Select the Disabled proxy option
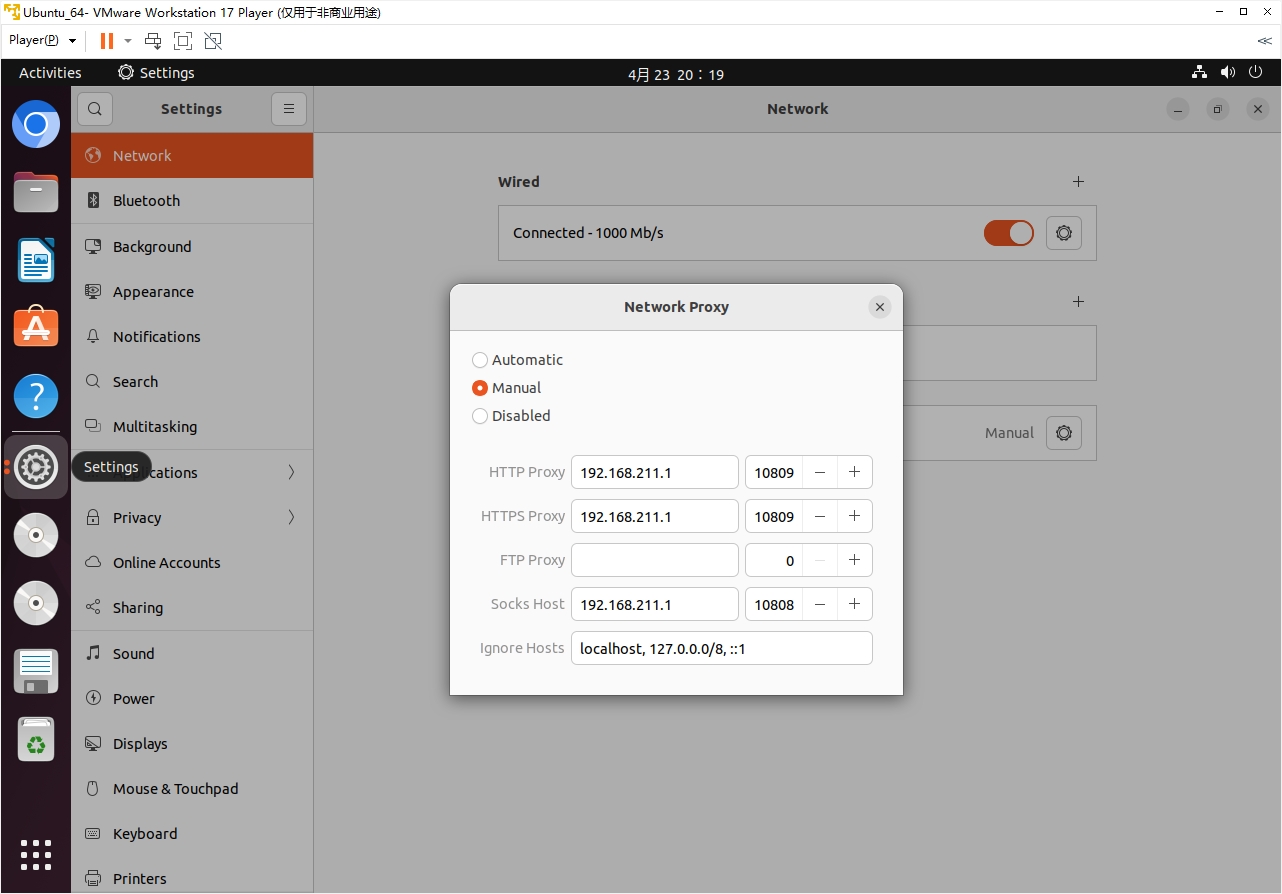 [480, 416]
